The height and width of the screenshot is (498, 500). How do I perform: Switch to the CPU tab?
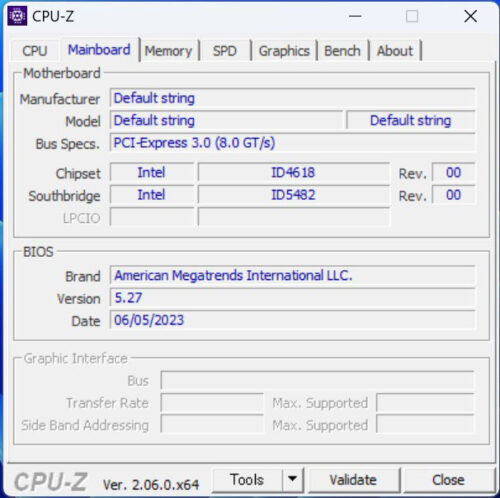pyautogui.click(x=35, y=51)
